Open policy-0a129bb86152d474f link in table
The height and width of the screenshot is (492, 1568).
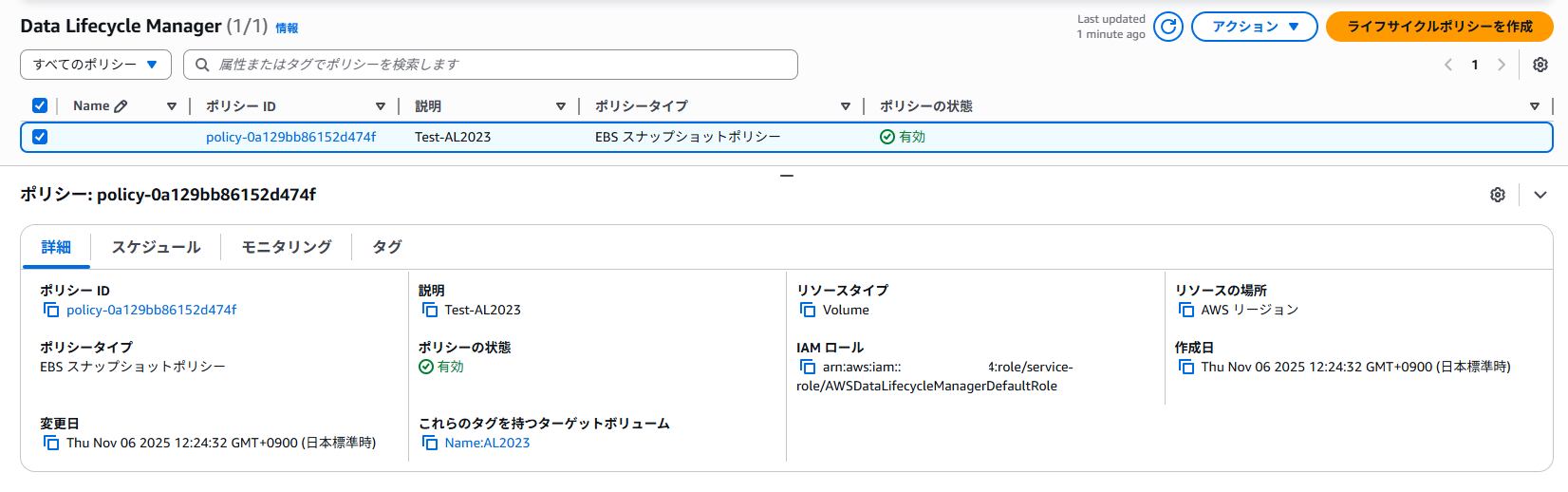pyautogui.click(x=290, y=137)
